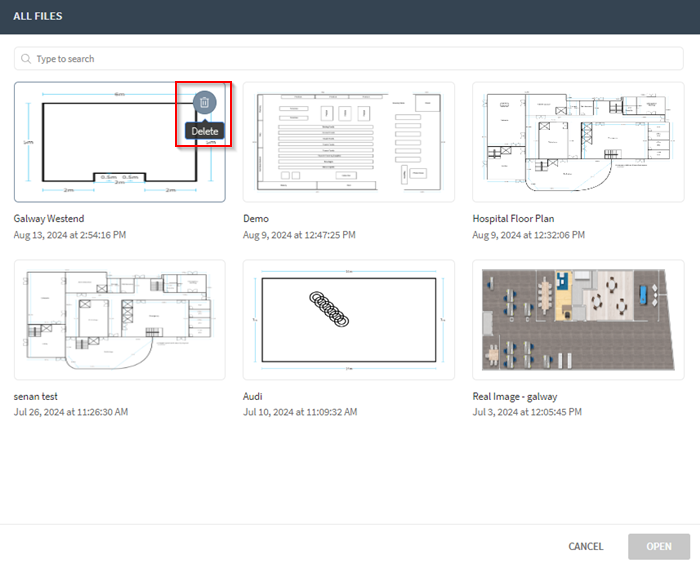
Task: Click the 'Demo' file name label
Action: [256, 218]
